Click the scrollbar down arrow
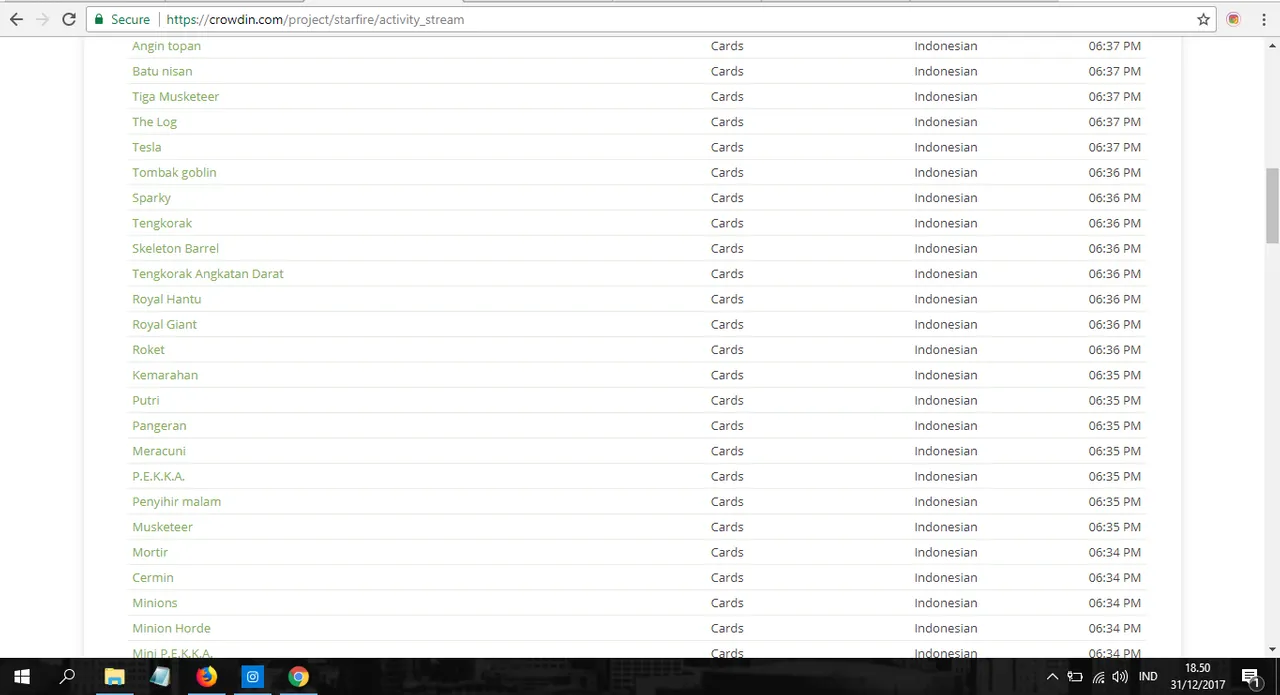Viewport: 1280px width, 695px height. [x=1272, y=648]
